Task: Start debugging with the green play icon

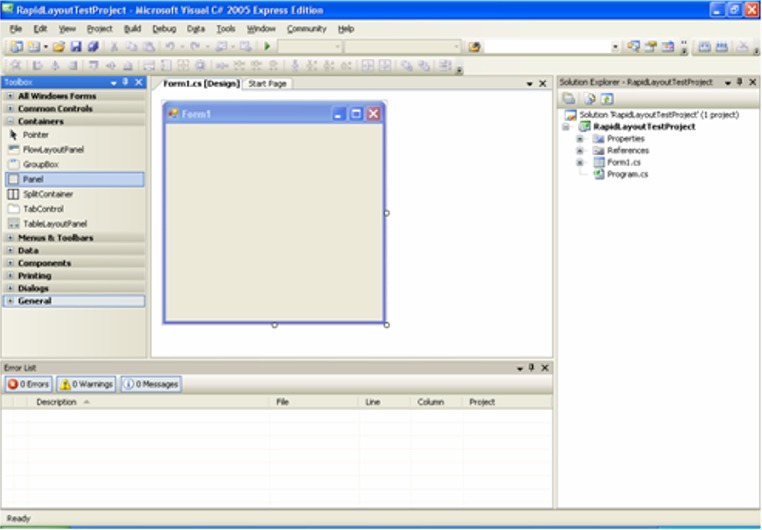Action: point(267,47)
